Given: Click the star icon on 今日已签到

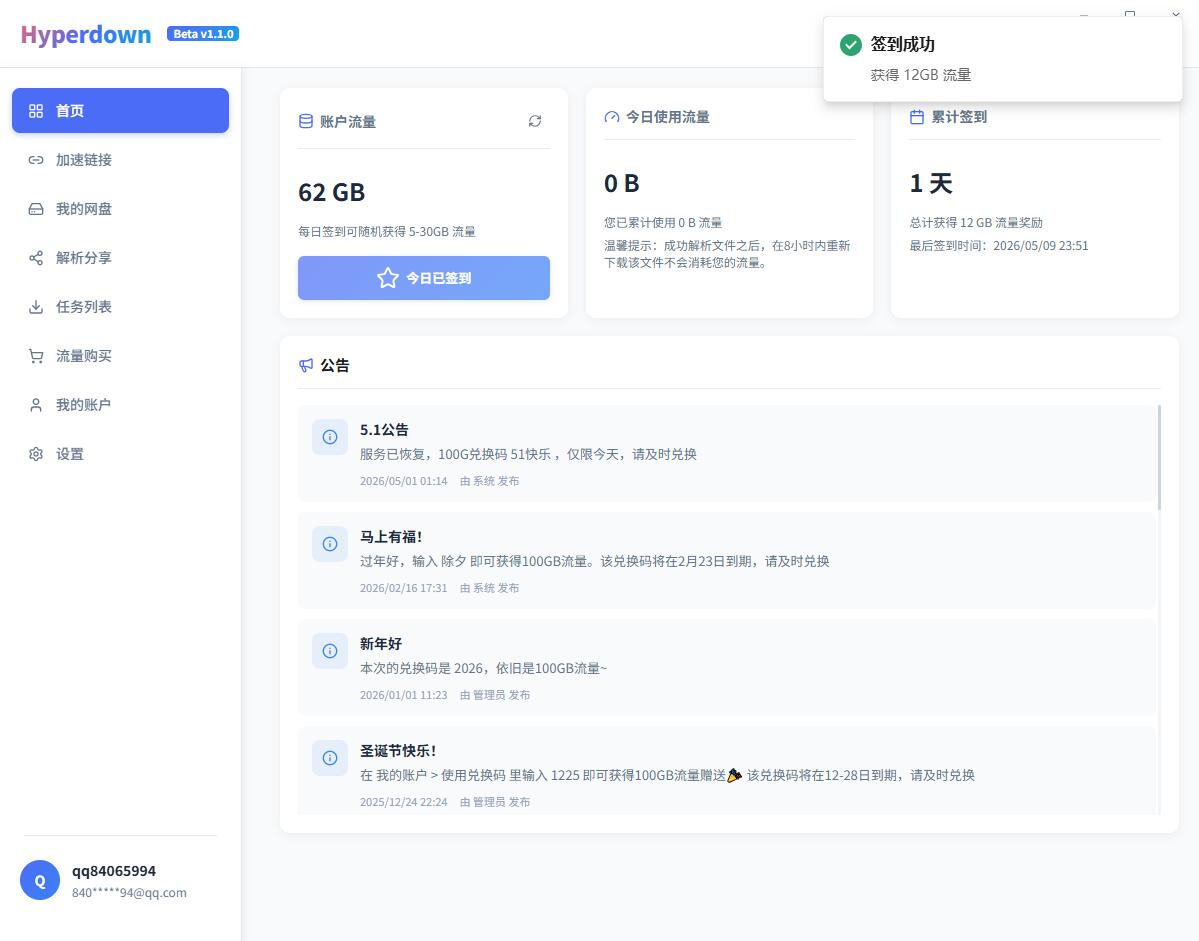Looking at the screenshot, I should (388, 277).
